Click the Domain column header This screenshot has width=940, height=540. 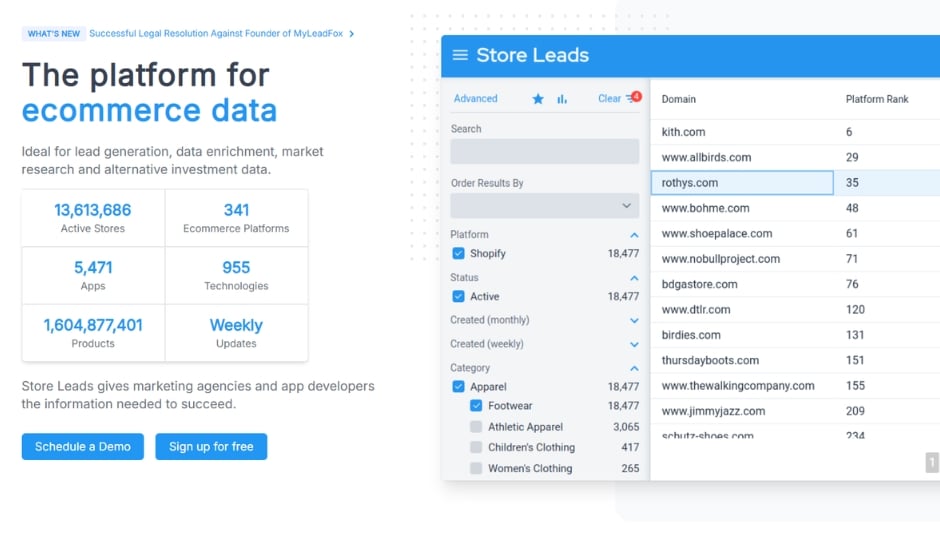click(679, 99)
